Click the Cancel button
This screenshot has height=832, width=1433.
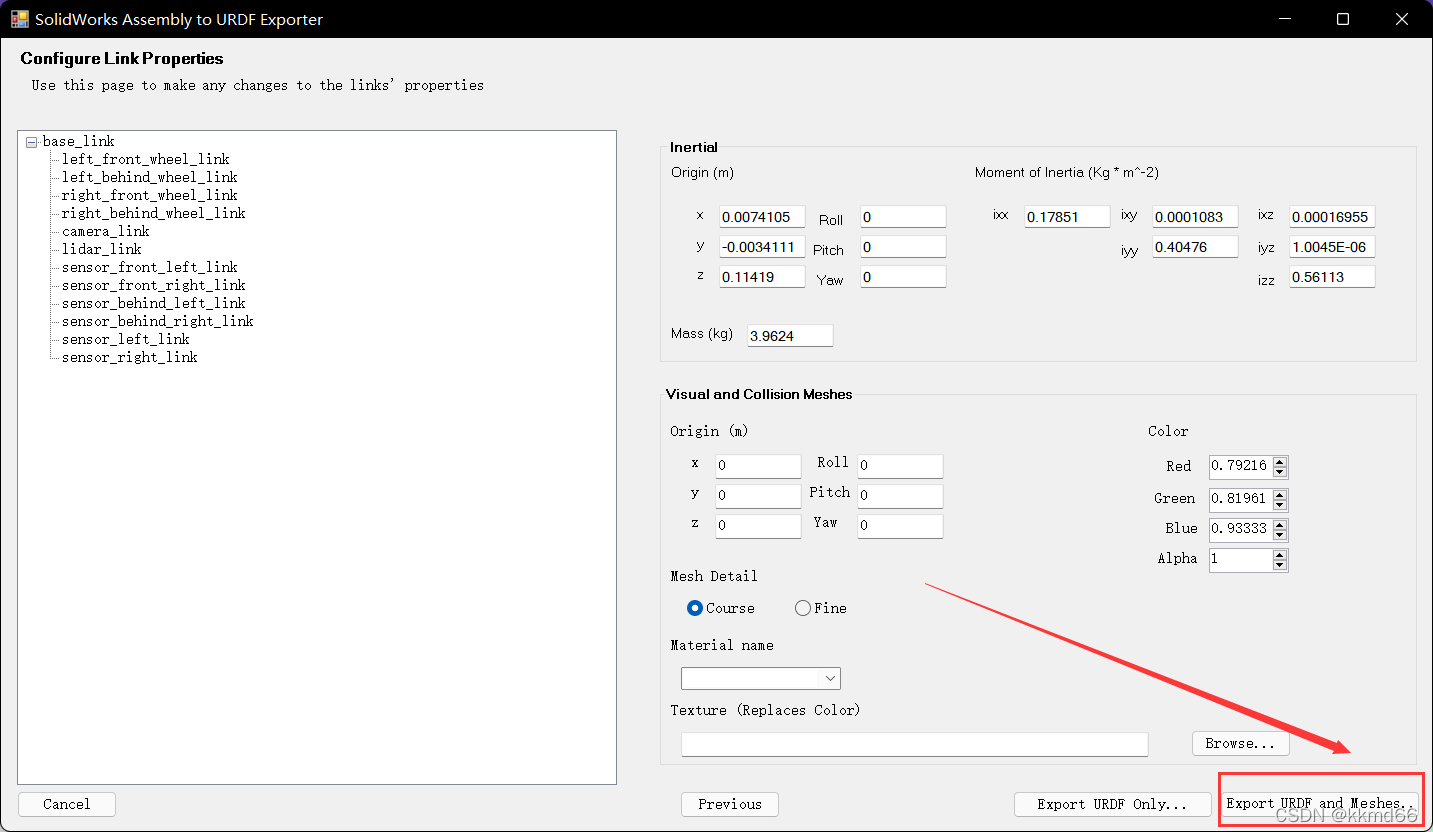(x=67, y=804)
